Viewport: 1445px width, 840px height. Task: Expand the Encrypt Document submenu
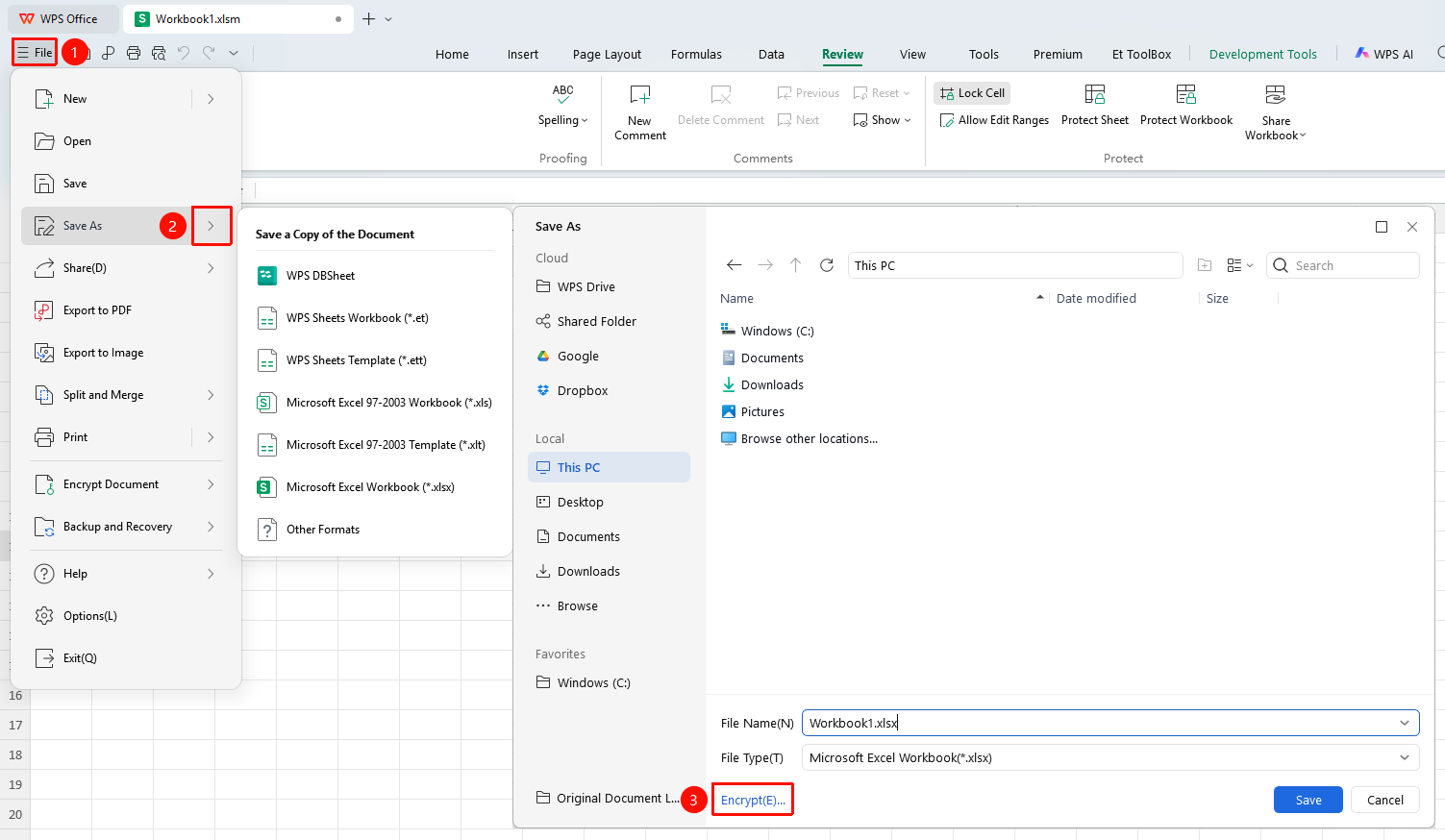pos(211,484)
